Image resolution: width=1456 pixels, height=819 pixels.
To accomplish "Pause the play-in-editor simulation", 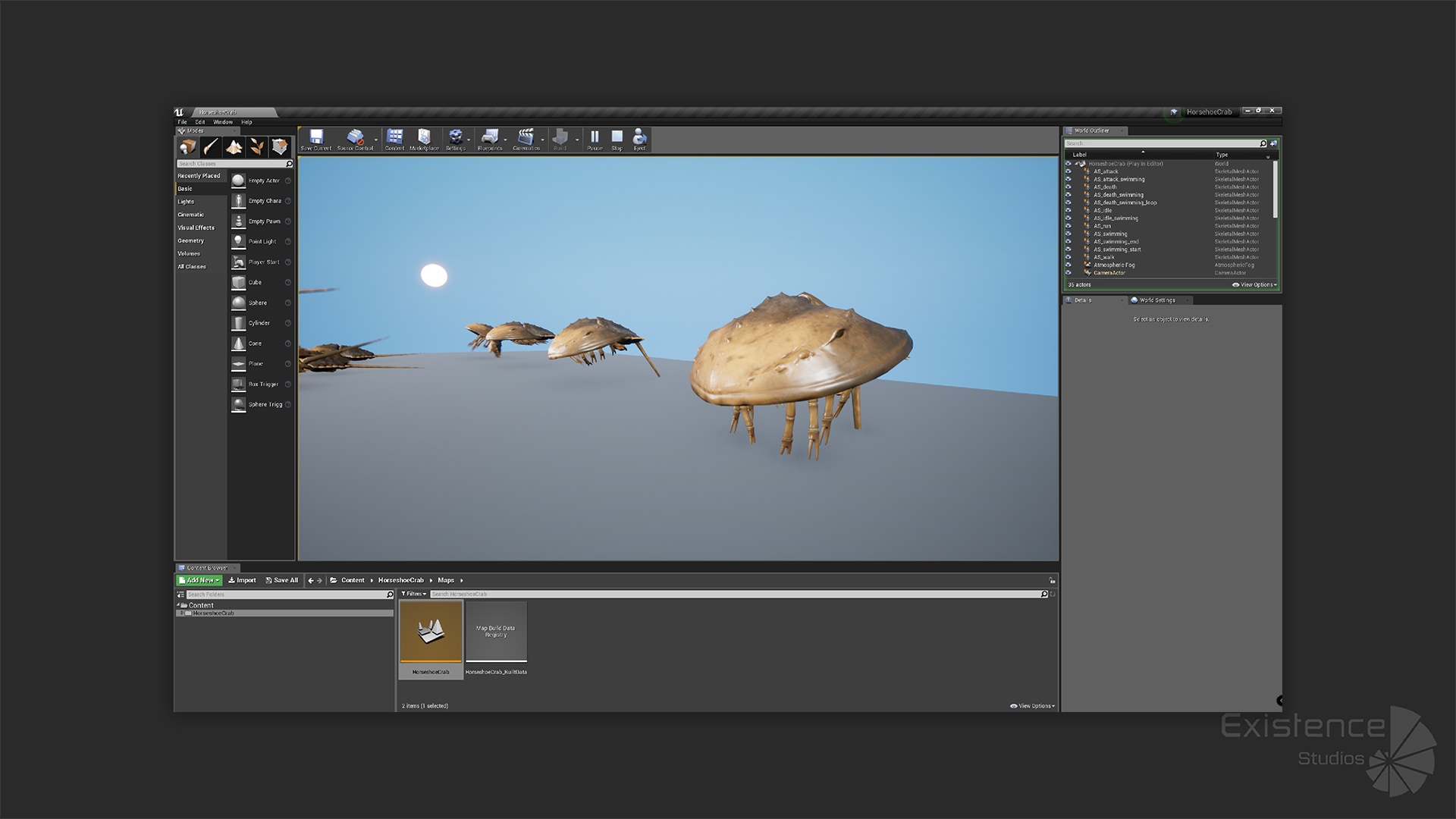I will click(x=595, y=139).
